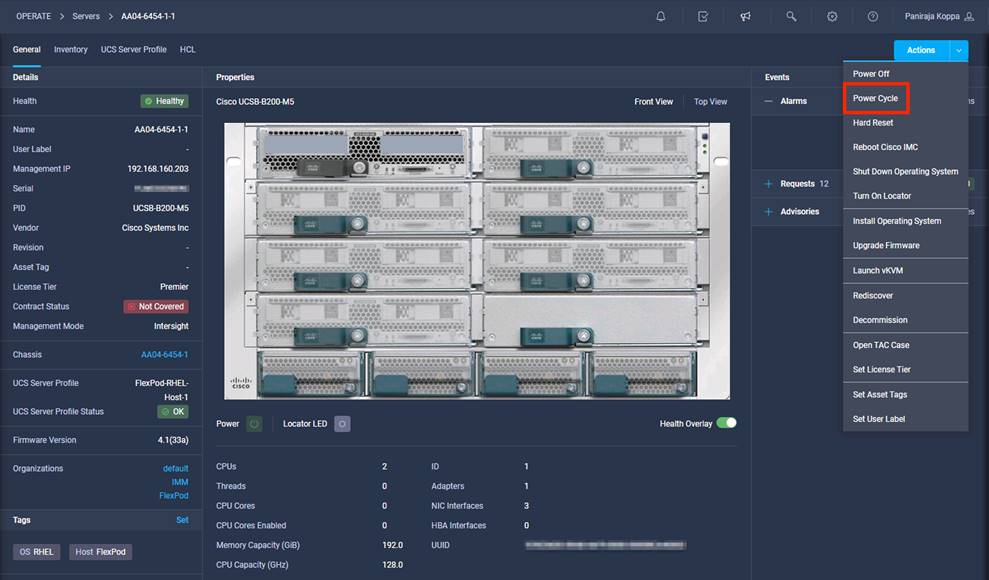
Task: Expand the Advisories section
Action: pos(768,212)
